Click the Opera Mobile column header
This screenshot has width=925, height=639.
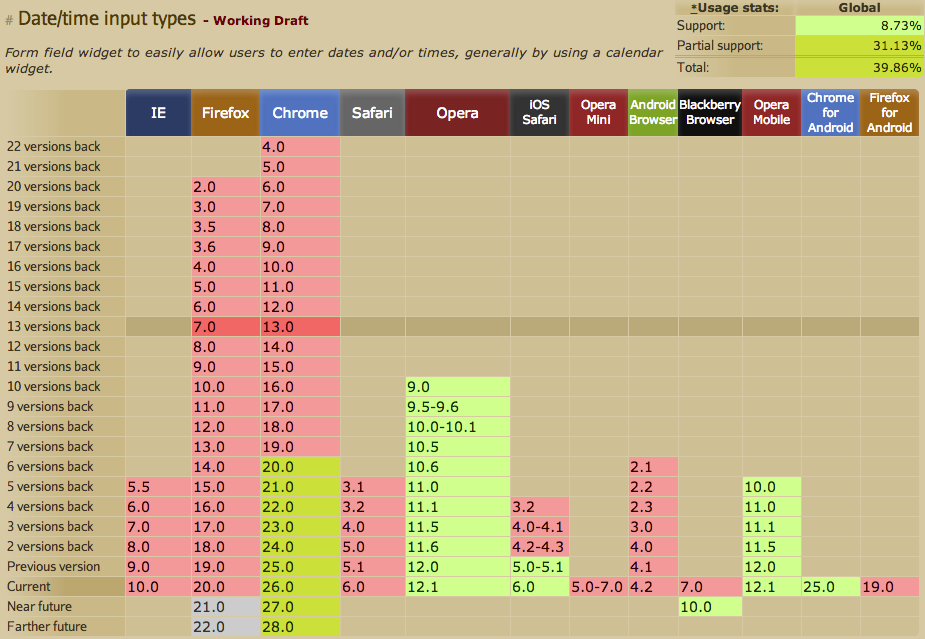772,113
